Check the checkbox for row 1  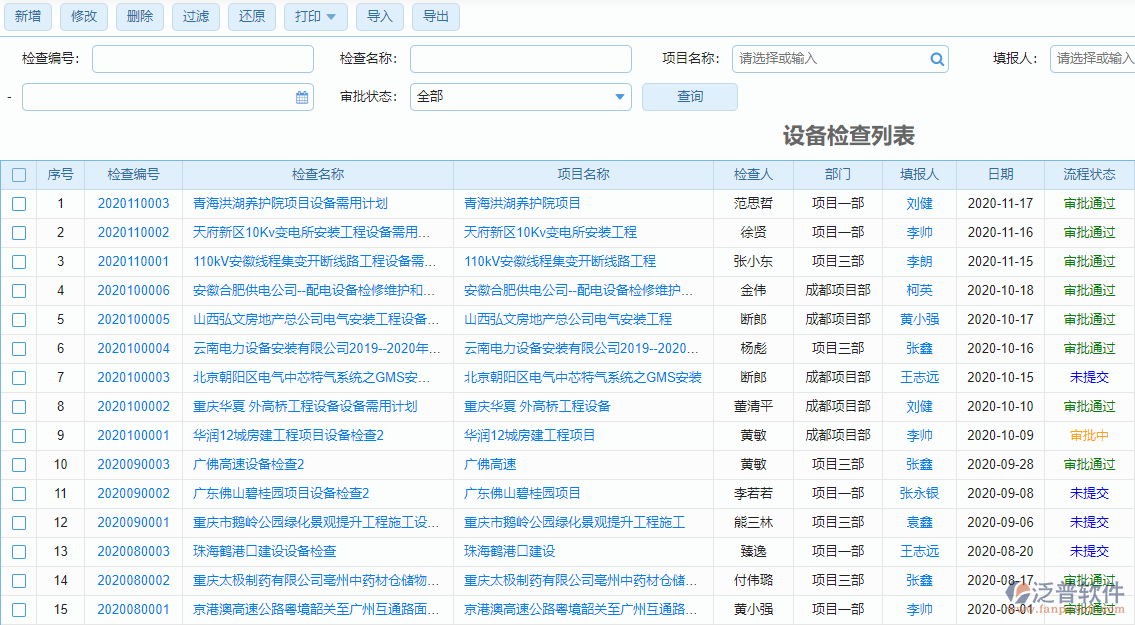18,203
